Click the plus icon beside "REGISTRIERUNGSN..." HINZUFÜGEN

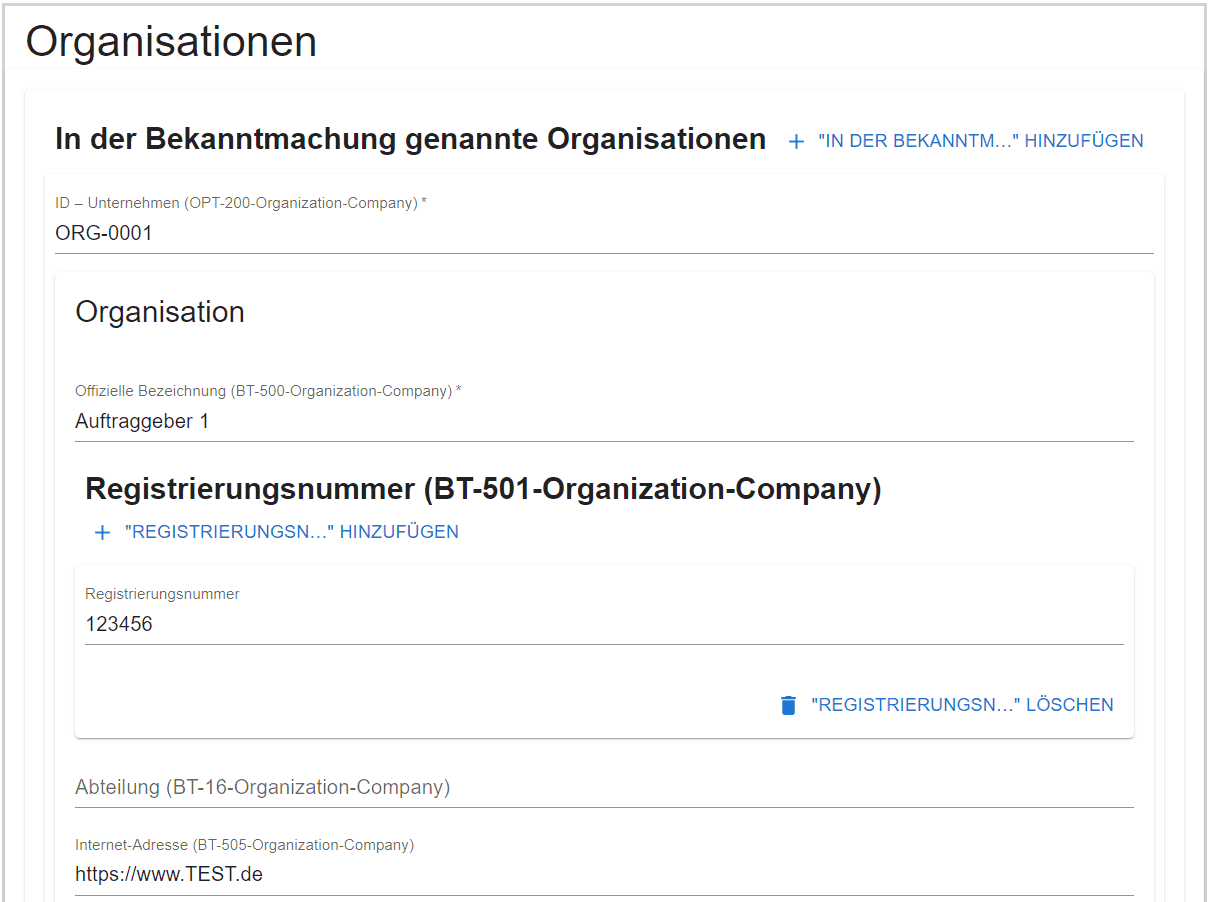(x=102, y=532)
